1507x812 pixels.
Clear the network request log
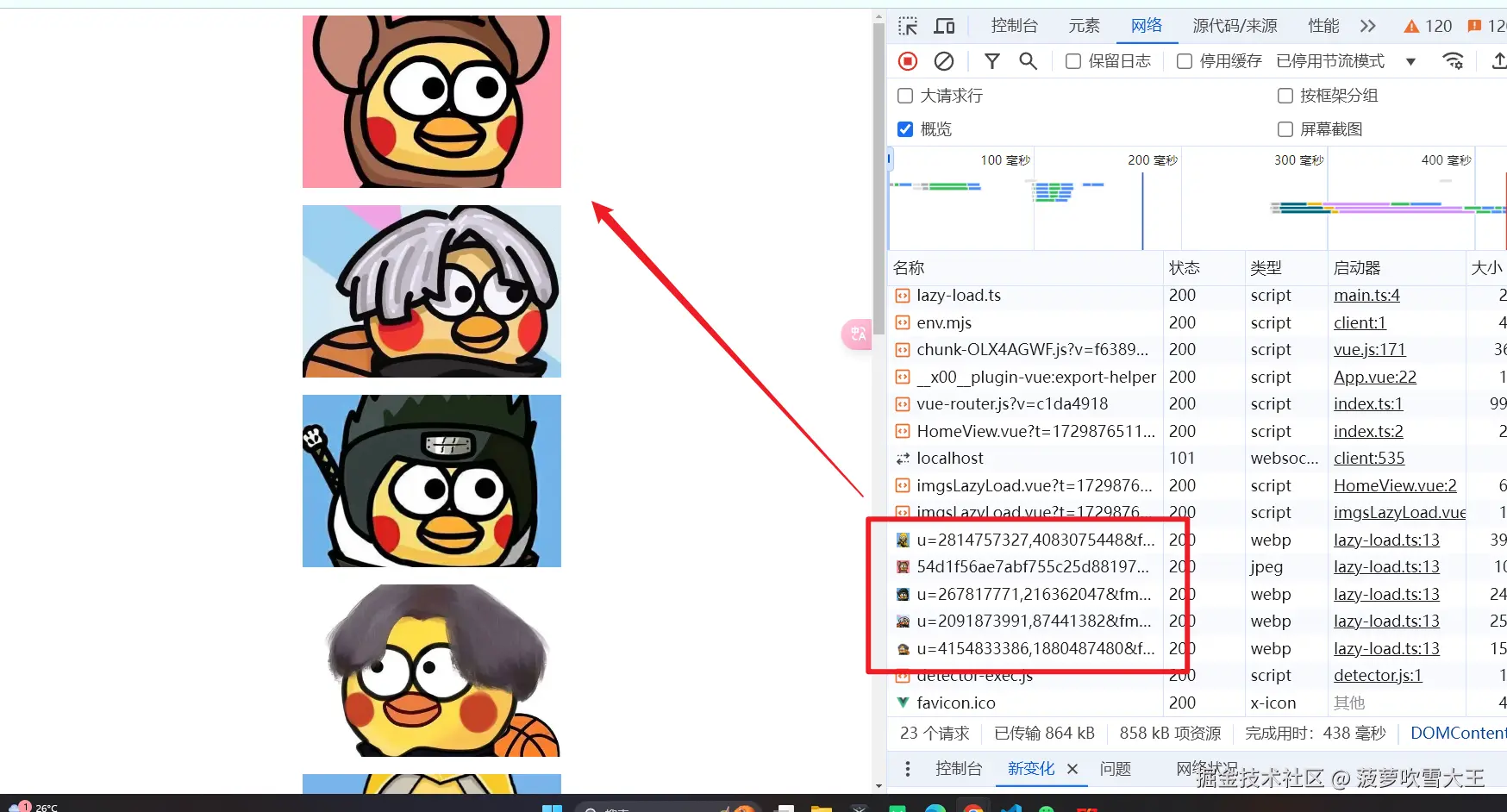point(944,61)
